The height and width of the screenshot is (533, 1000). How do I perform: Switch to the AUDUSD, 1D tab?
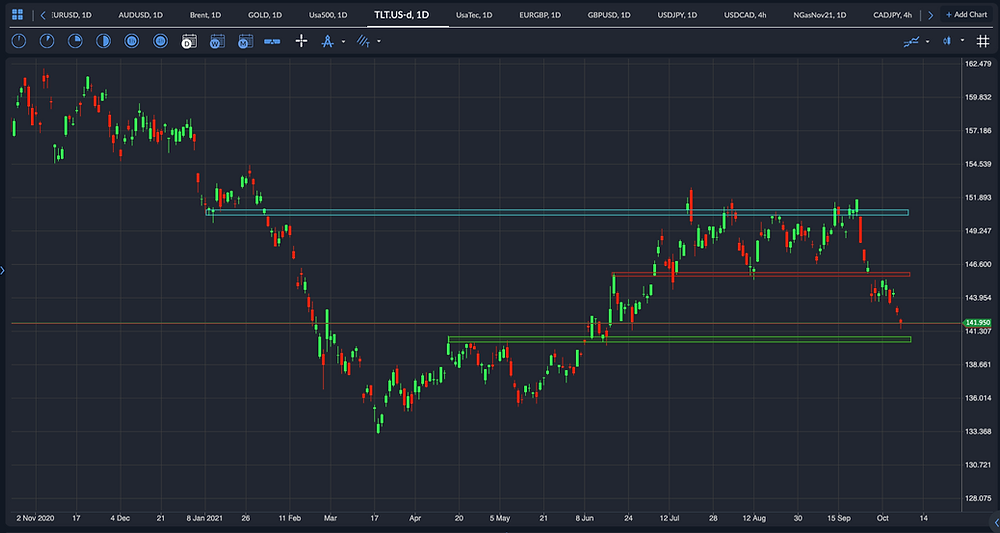coord(140,15)
